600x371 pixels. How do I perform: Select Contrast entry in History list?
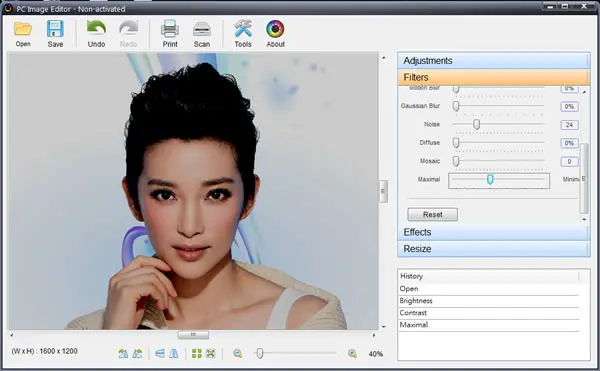coord(489,313)
